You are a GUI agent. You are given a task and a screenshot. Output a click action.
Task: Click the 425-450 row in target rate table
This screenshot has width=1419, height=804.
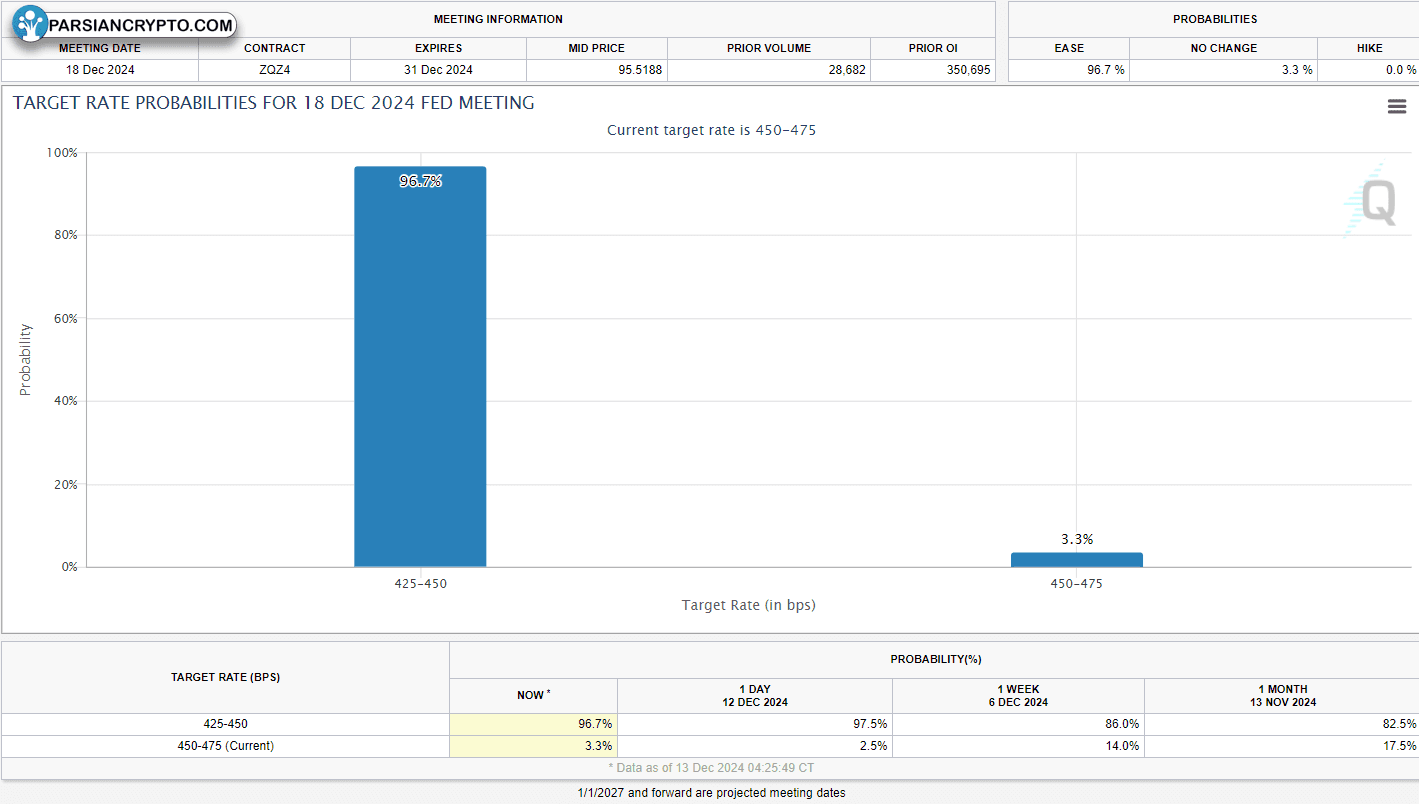pyautogui.click(x=710, y=724)
